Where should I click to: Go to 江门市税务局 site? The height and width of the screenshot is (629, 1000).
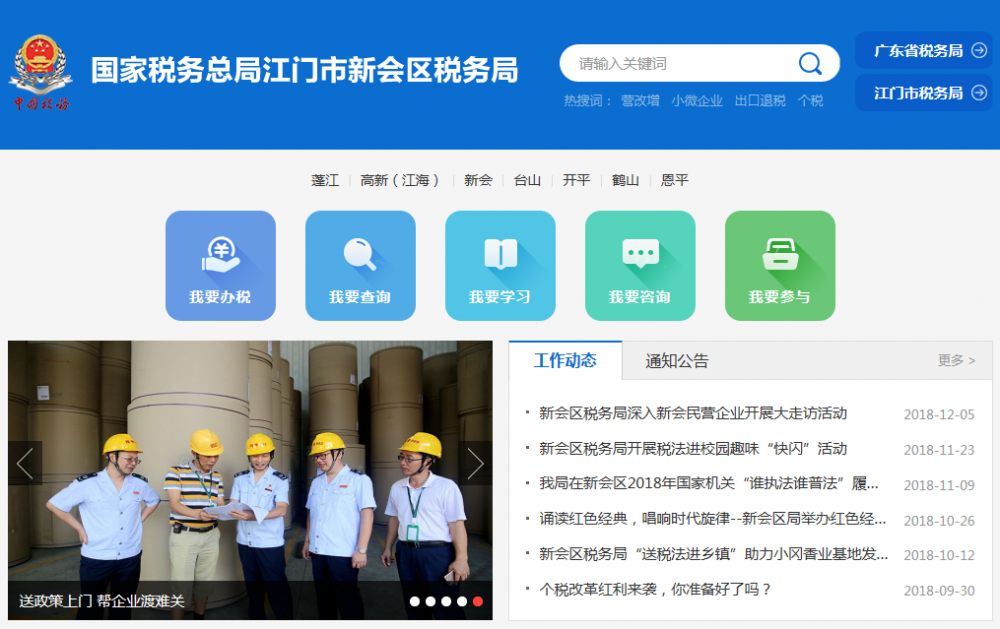[923, 93]
